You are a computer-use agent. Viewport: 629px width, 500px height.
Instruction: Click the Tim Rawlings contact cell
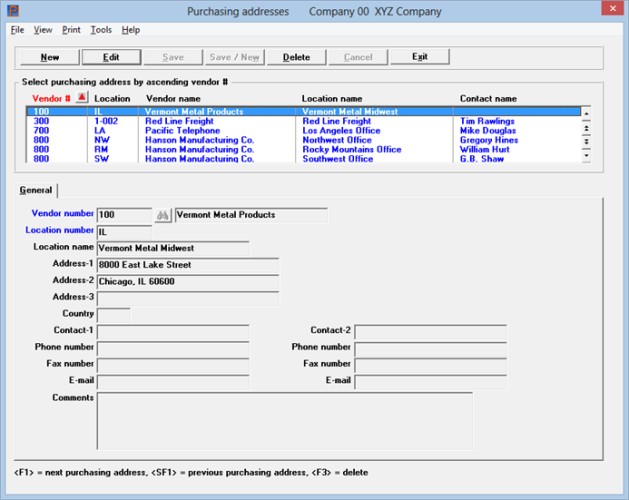pyautogui.click(x=487, y=121)
